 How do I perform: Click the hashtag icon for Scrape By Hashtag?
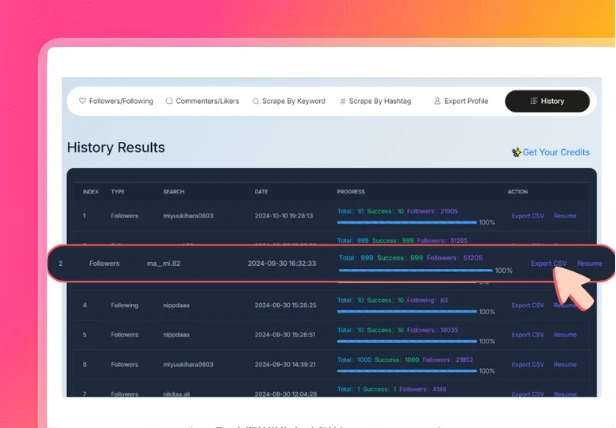point(343,101)
